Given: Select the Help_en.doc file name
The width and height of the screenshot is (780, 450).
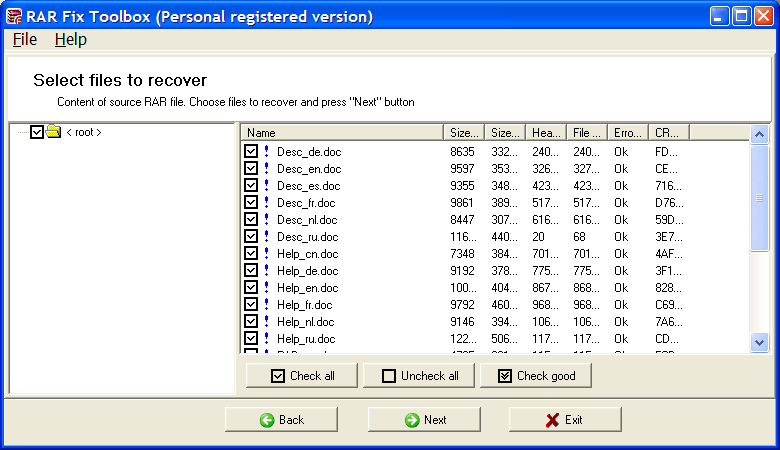Looking at the screenshot, I should point(307,287).
